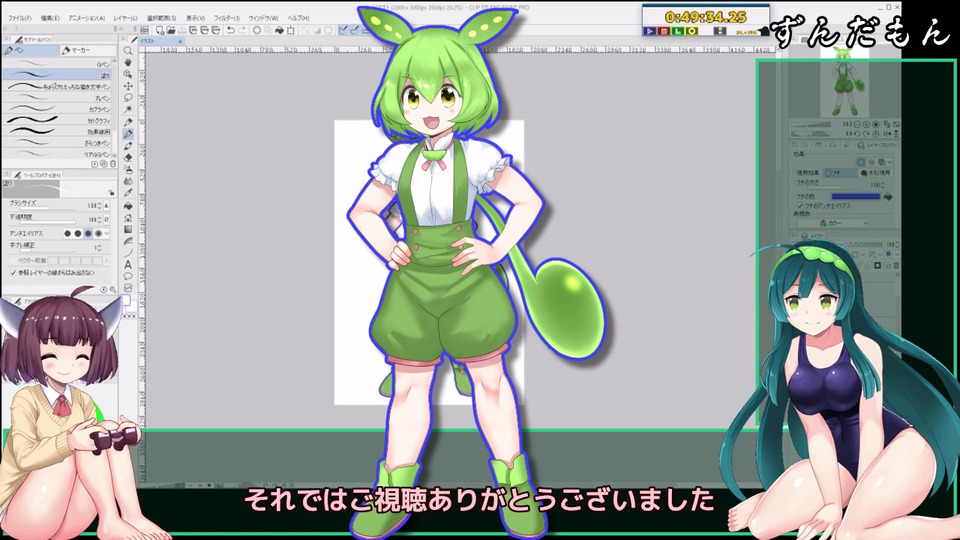The image size is (960, 540).
Task: Click the Redo arrow in command bar
Action: (x=242, y=30)
